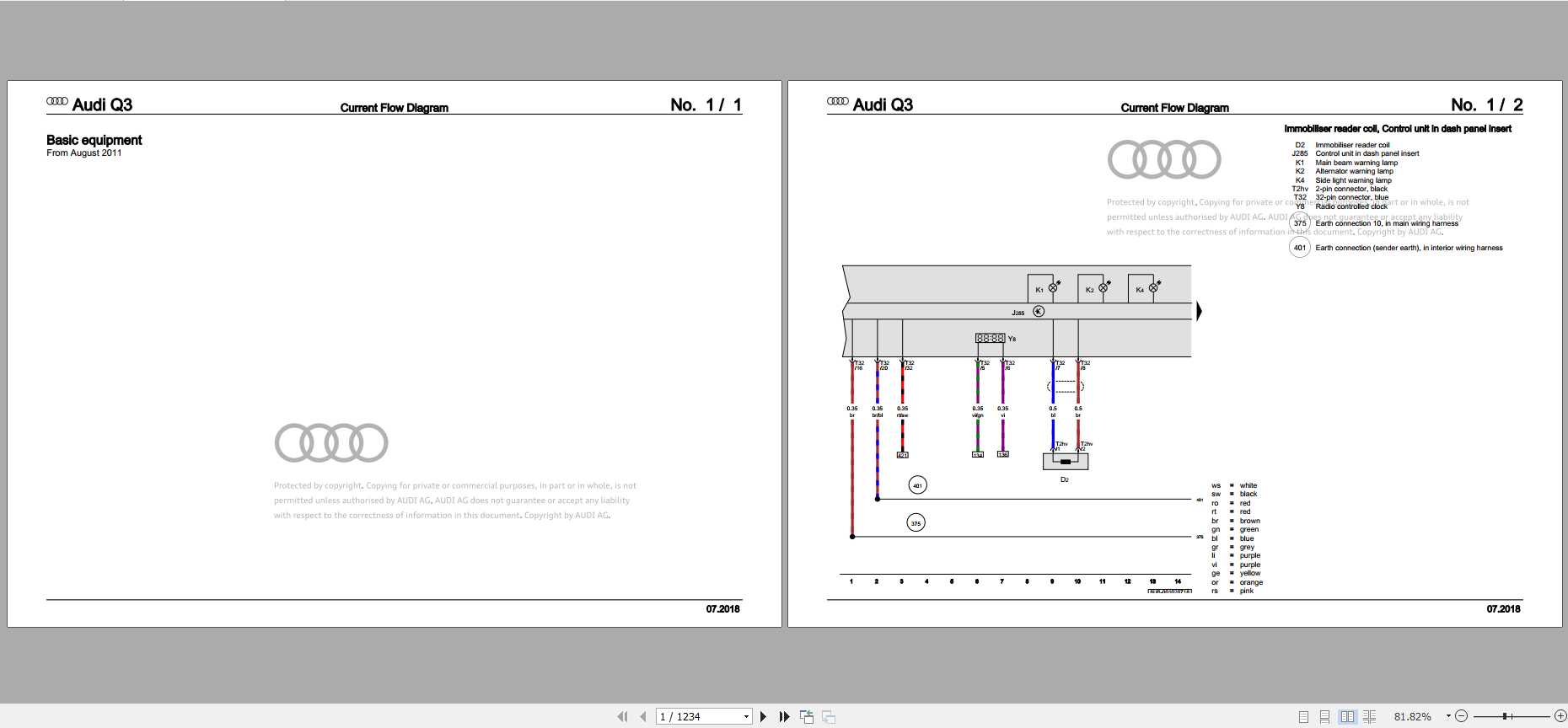Click the J285 control unit label
This screenshot has width=1568, height=728.
(1018, 313)
